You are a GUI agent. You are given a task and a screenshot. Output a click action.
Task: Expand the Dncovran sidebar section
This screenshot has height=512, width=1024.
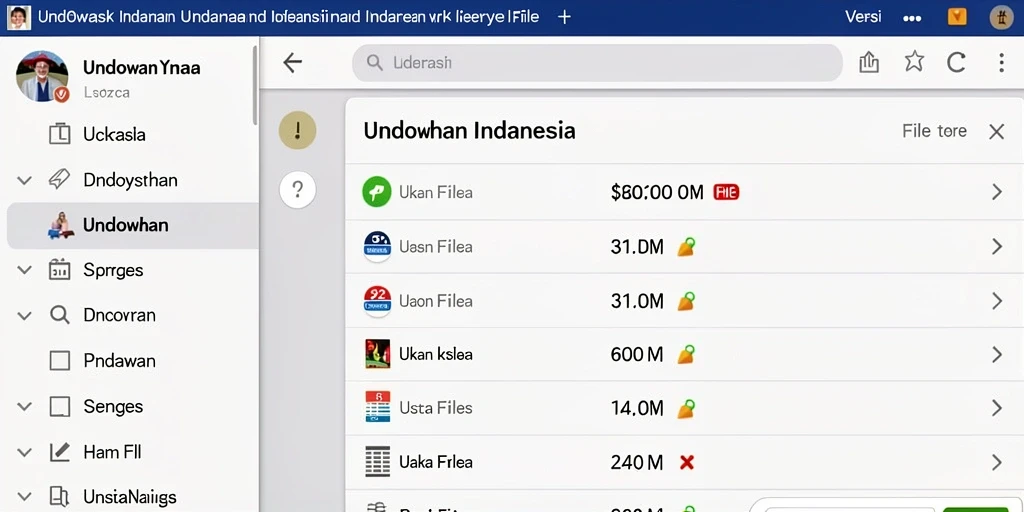pos(24,315)
